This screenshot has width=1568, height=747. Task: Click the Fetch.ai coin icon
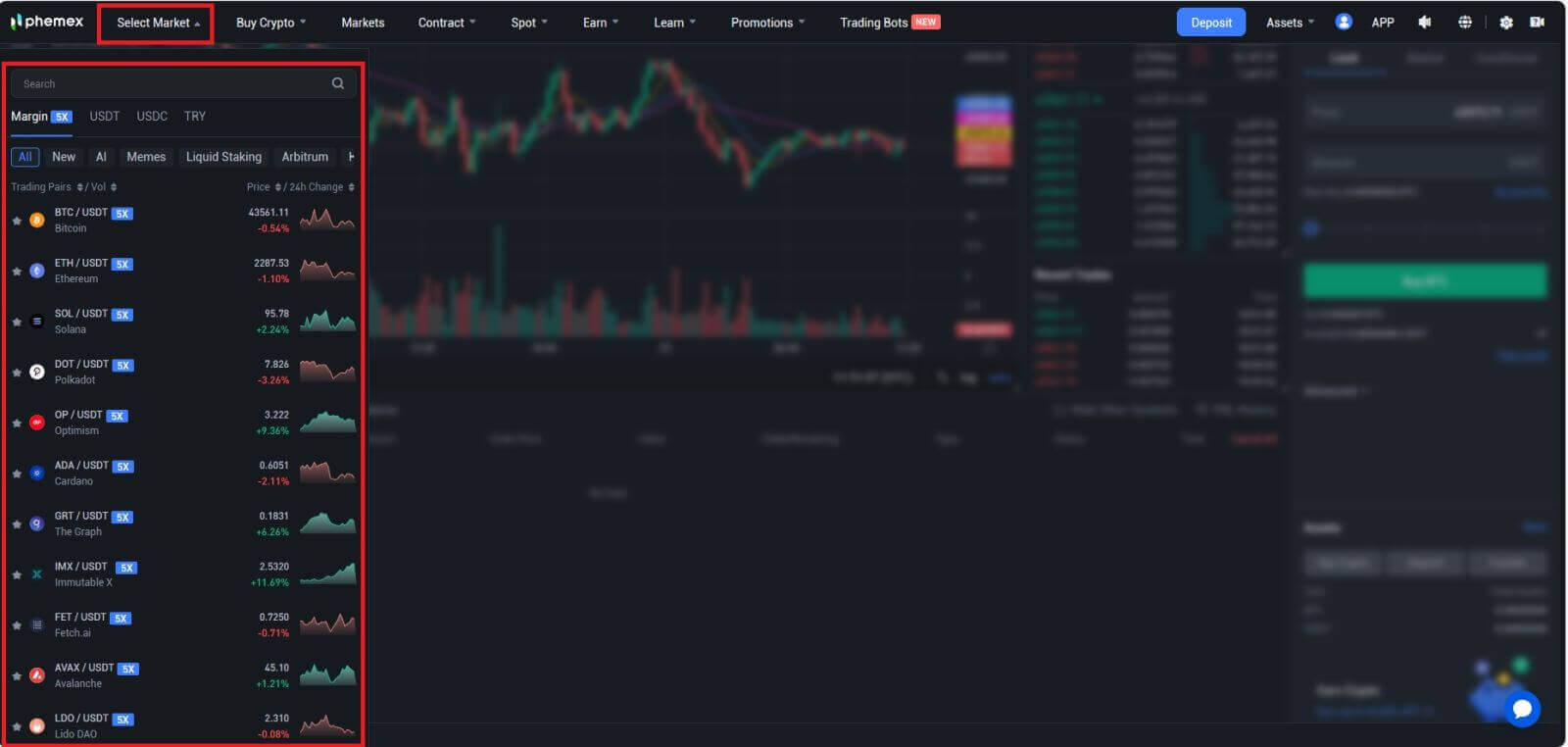point(37,624)
